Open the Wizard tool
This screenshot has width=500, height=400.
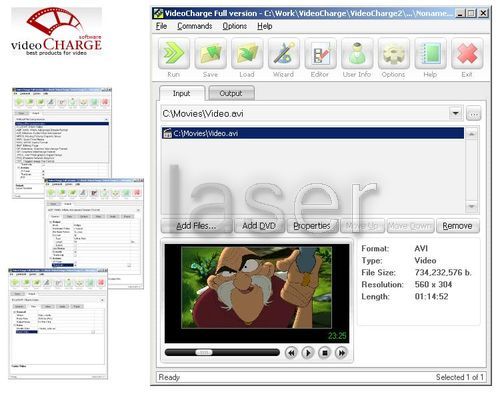[284, 53]
